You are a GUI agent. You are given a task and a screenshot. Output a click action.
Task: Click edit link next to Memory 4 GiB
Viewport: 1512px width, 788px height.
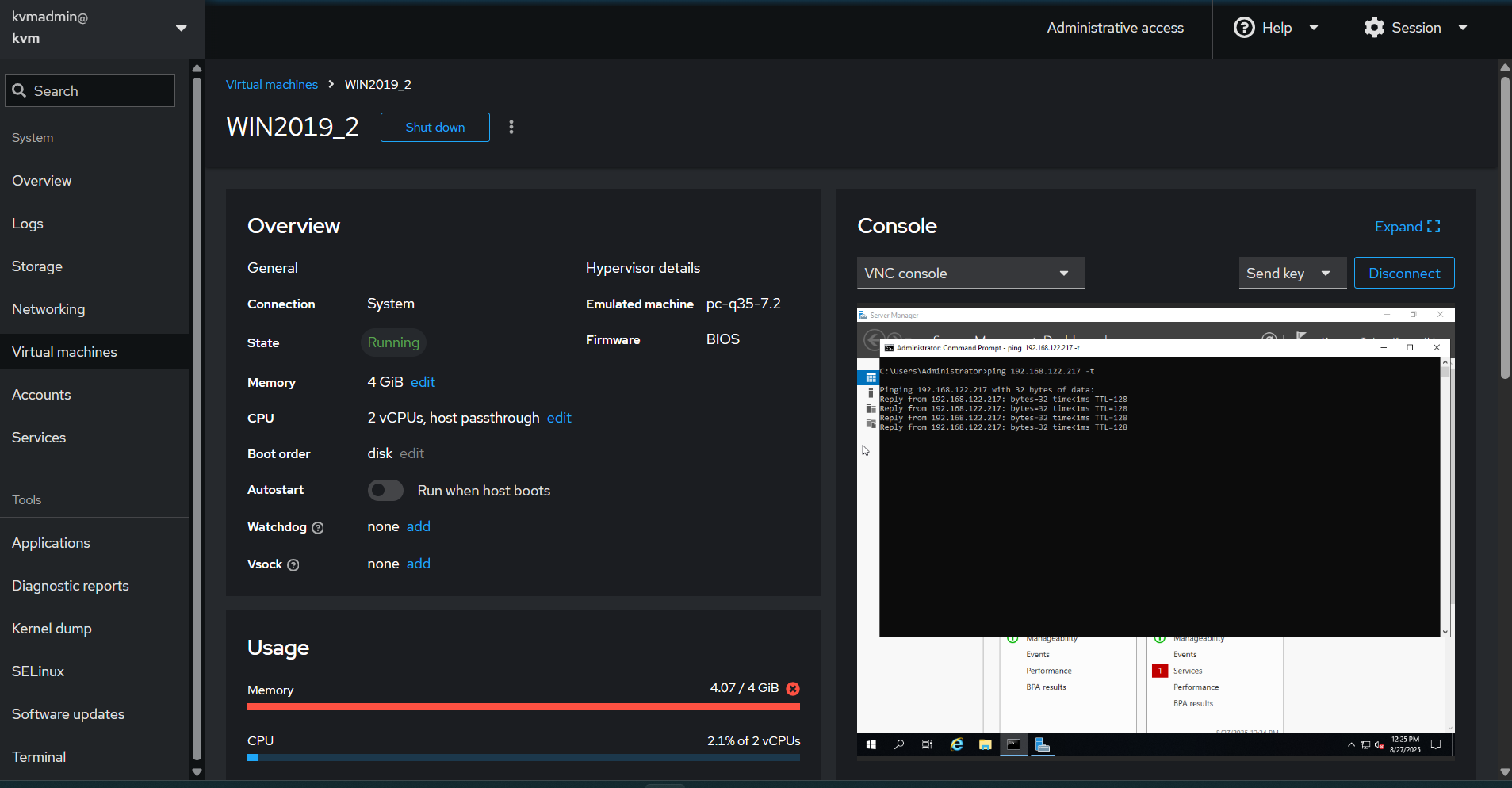[x=423, y=382]
